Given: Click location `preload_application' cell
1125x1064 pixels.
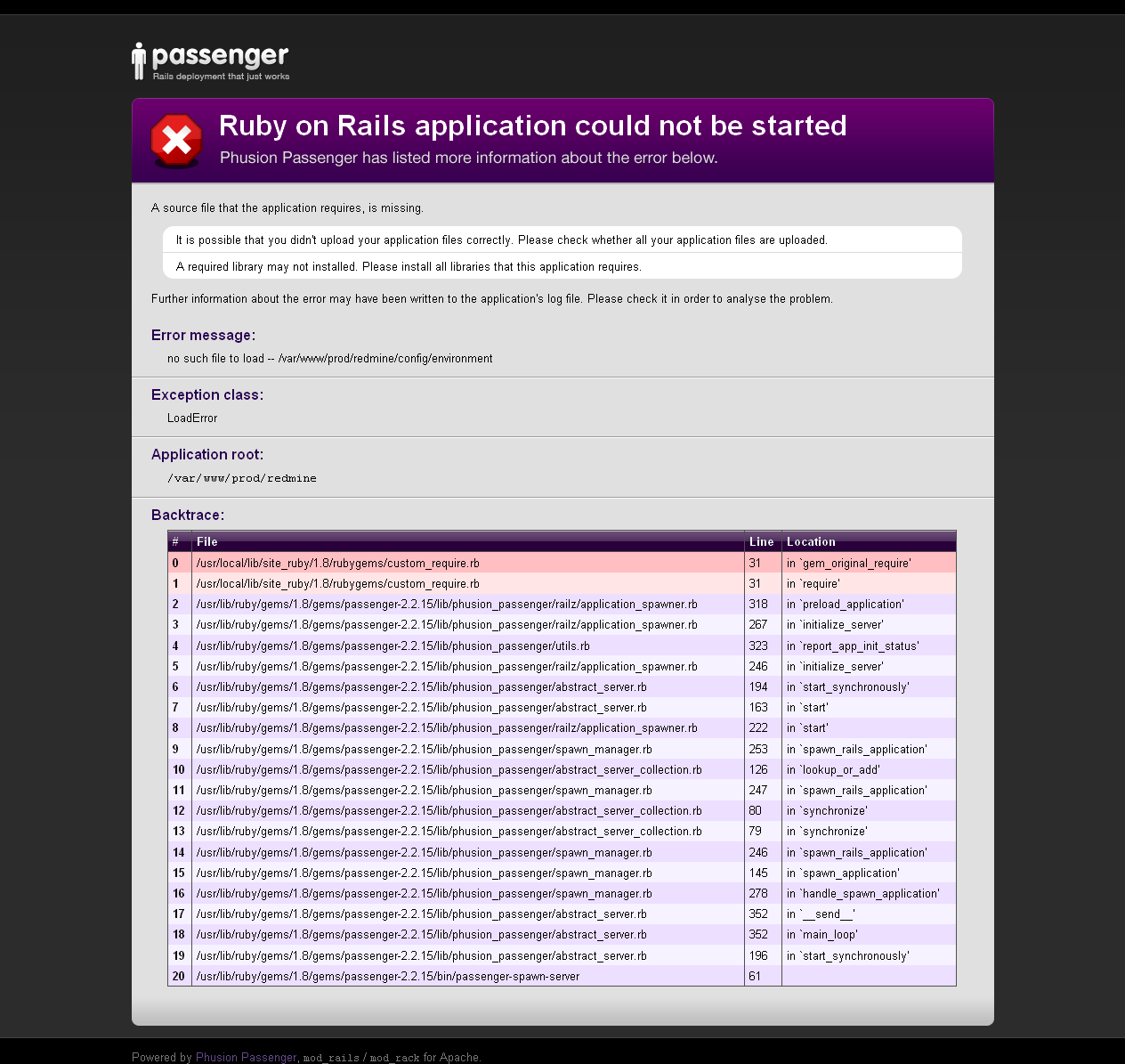Looking at the screenshot, I should coord(845,604).
